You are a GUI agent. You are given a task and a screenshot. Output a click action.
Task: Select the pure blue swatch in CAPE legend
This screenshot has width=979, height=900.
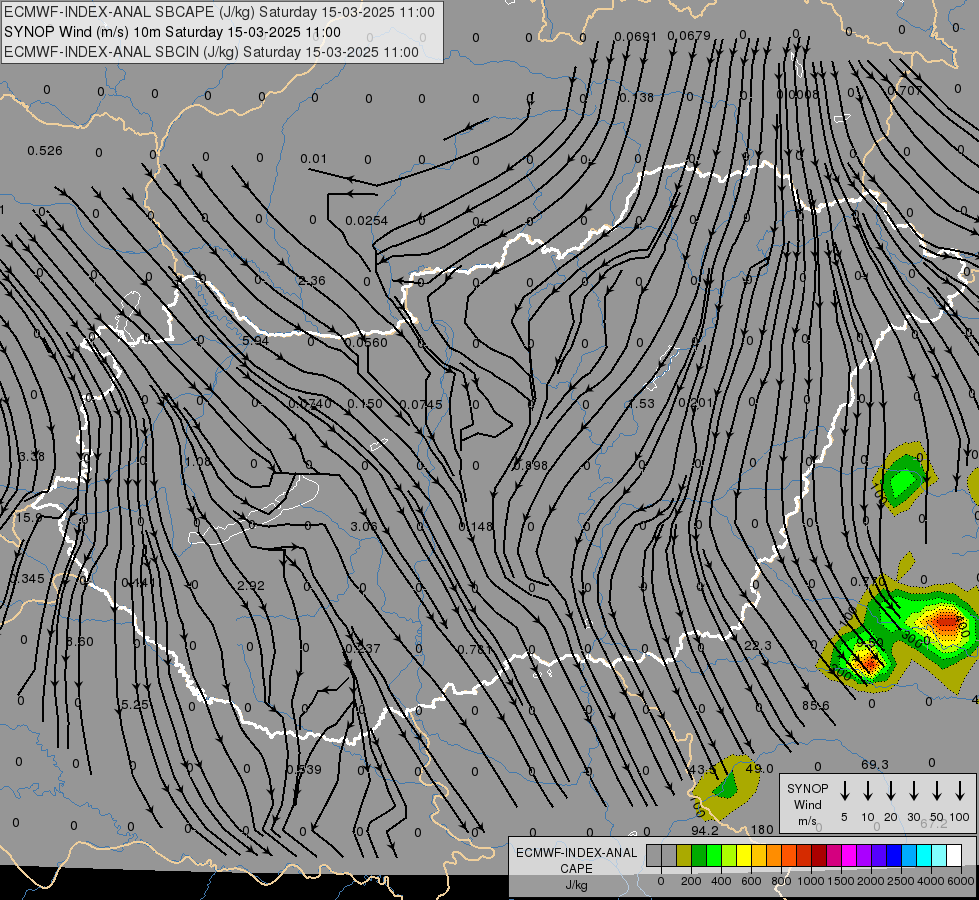(894, 855)
